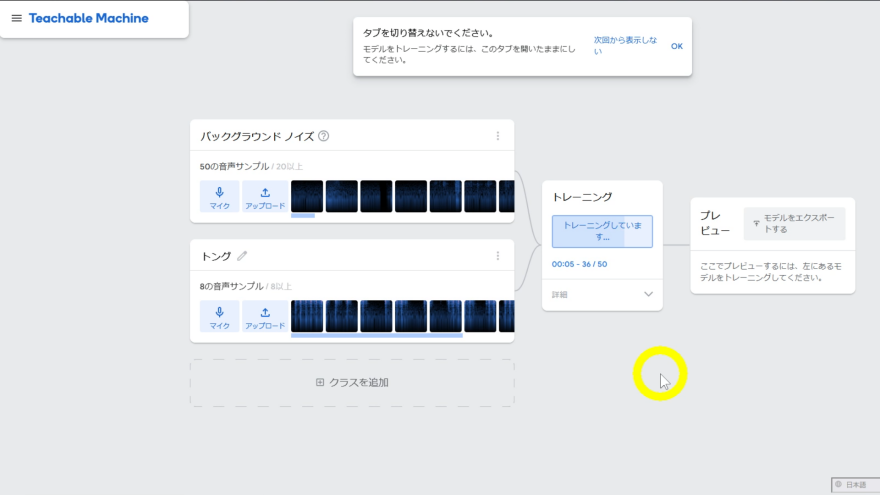Add a new class with クラスを追加

[x=352, y=383]
